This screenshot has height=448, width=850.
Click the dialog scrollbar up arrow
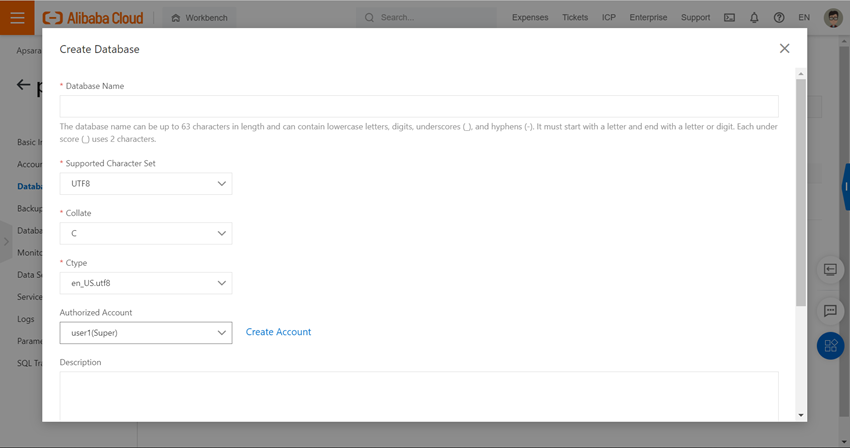[x=801, y=74]
